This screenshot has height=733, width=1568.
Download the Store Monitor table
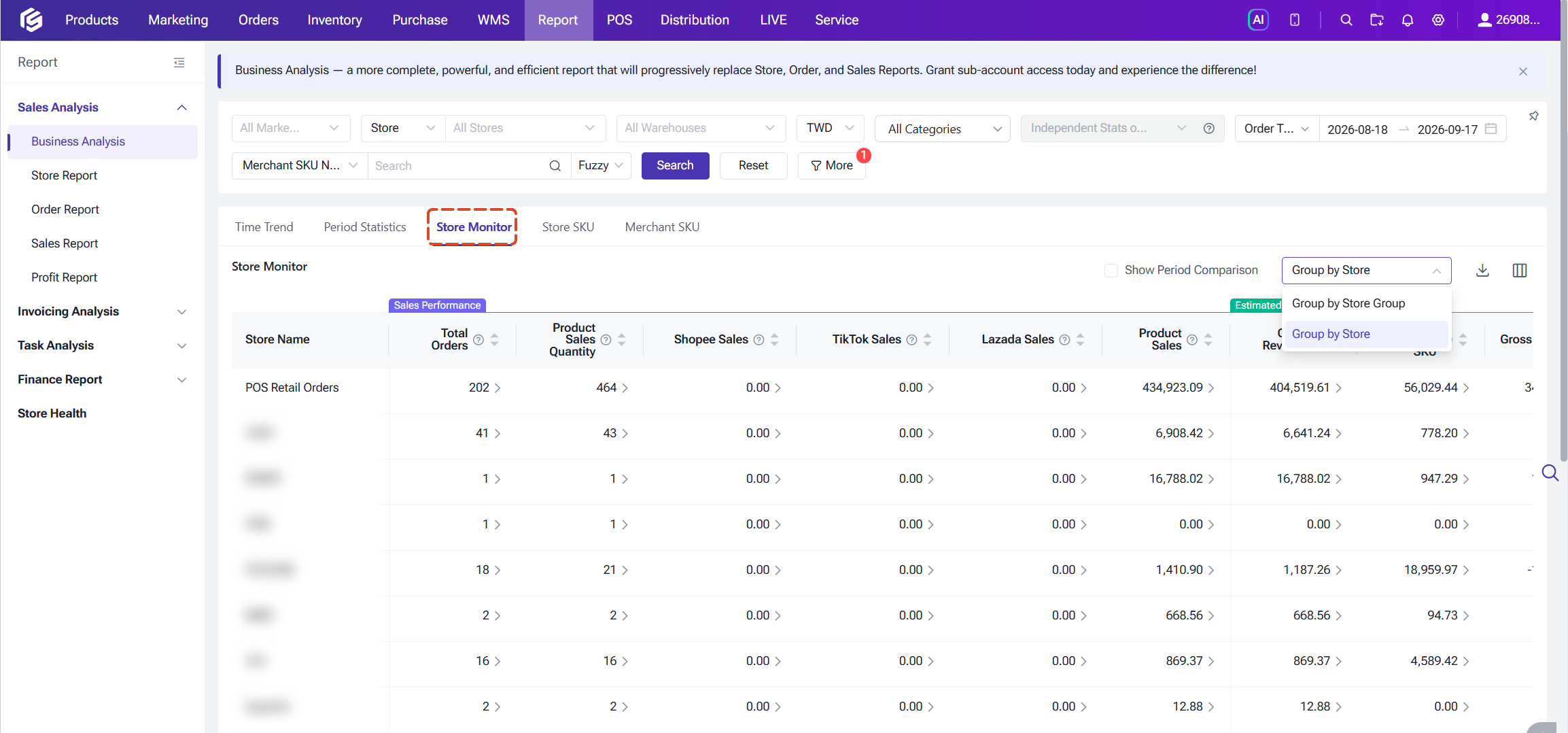1483,271
